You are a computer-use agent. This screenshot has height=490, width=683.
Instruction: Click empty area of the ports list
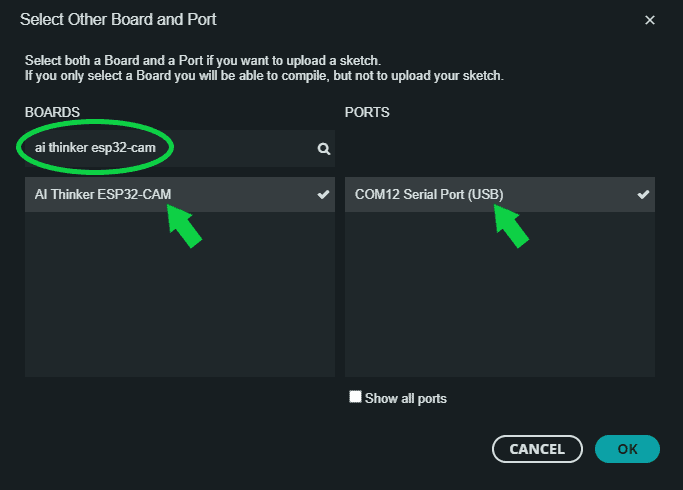click(500, 294)
